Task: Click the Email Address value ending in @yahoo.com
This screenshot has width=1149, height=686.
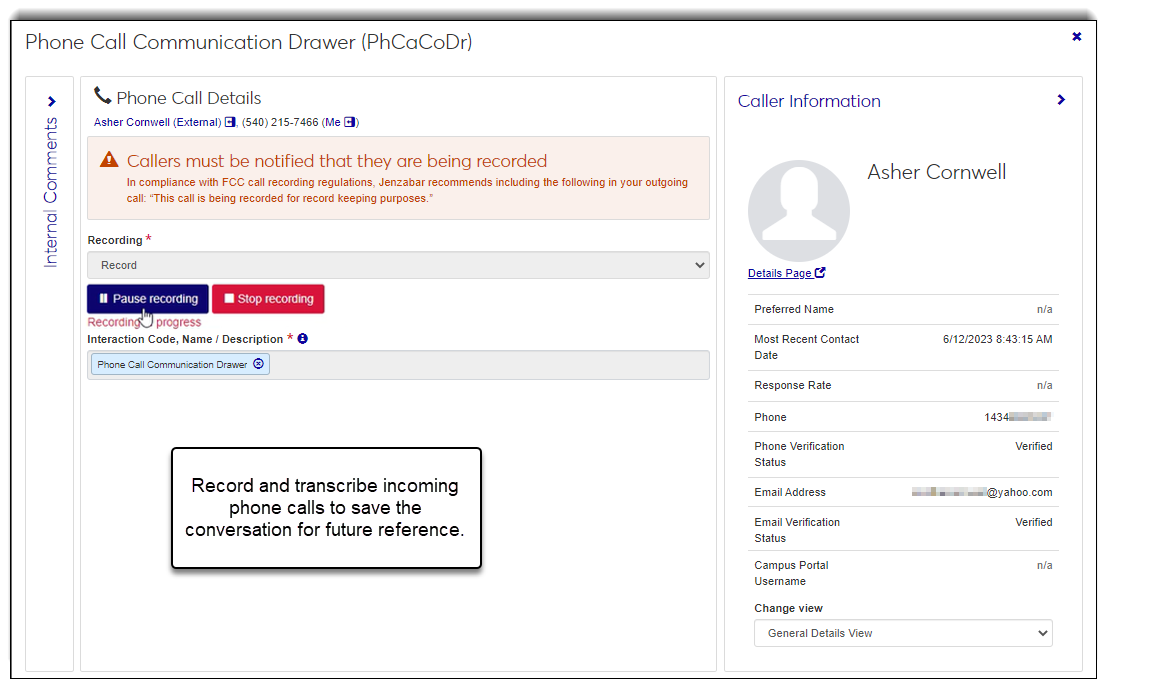Action: click(x=982, y=492)
